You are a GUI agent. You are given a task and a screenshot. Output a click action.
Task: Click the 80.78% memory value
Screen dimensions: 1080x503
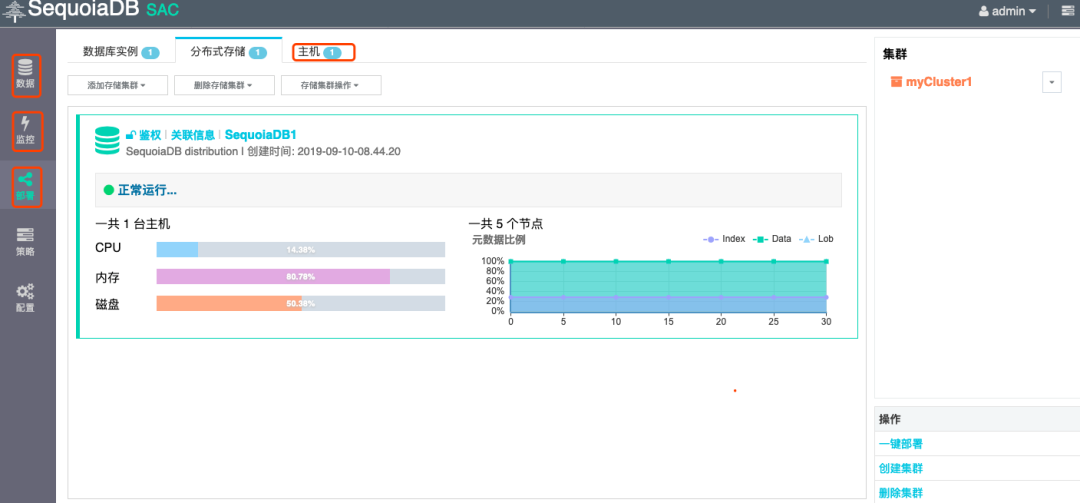(300, 276)
